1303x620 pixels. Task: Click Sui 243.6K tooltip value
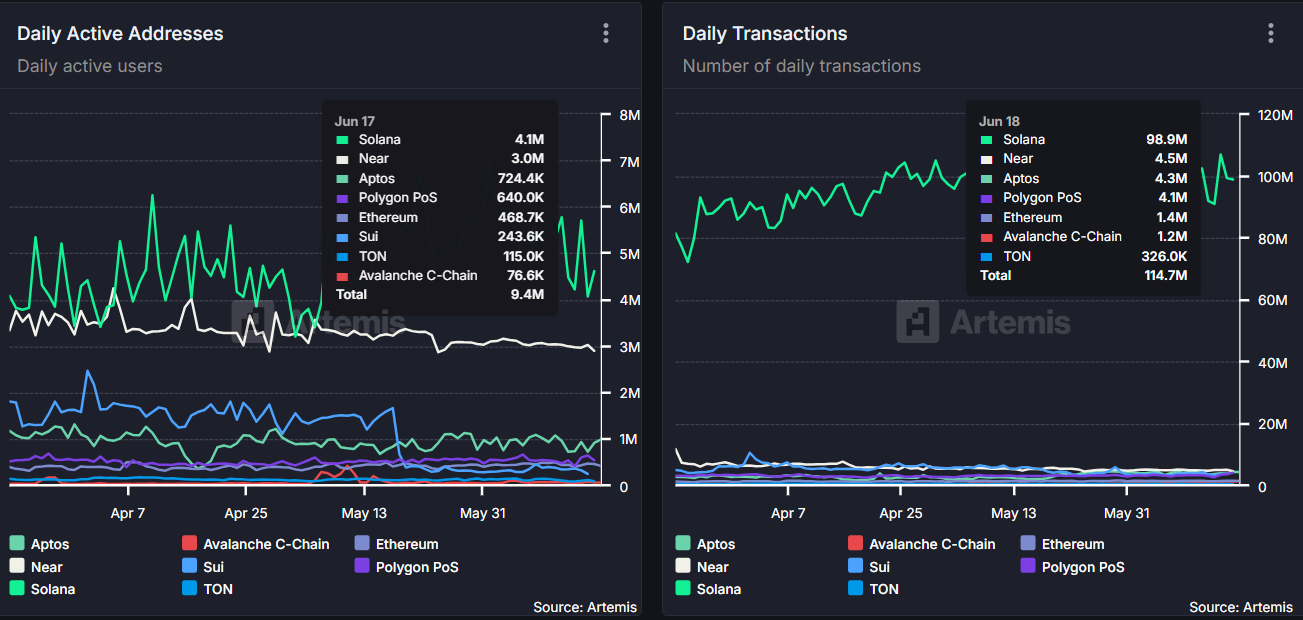[521, 237]
